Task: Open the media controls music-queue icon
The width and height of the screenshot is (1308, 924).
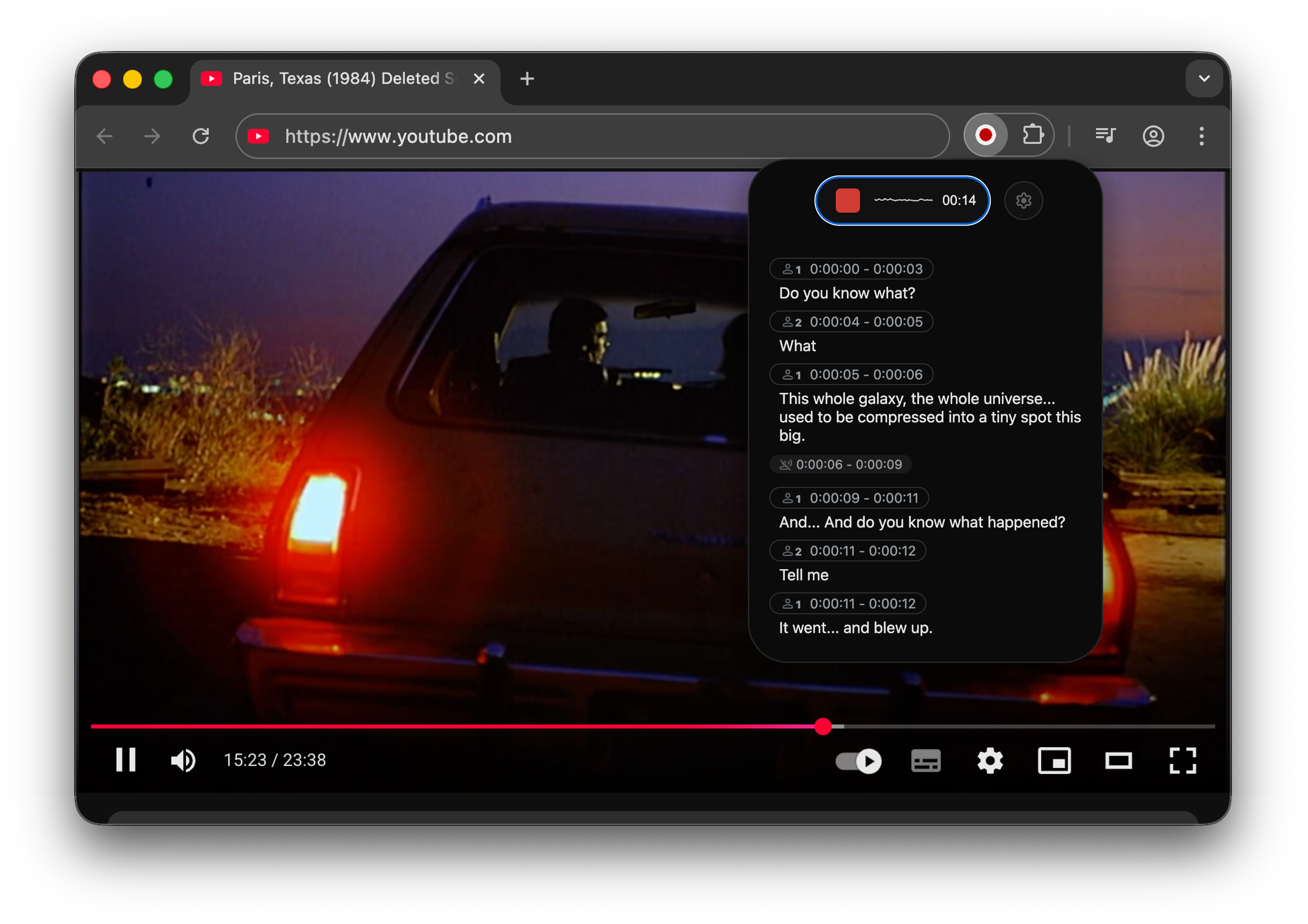Action: coord(1105,136)
